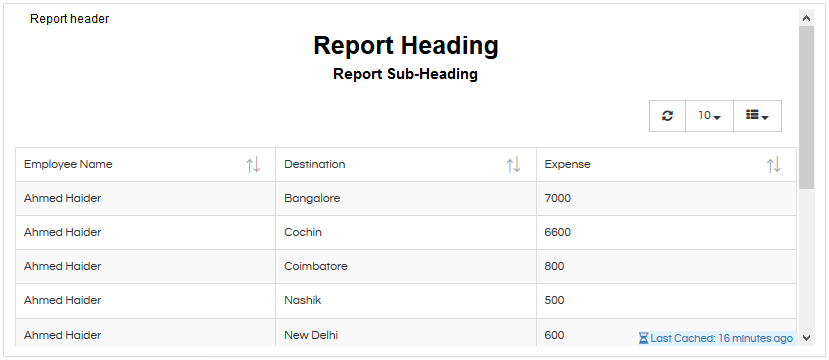Click the hourglass Last Cached icon
The width and height of the screenshot is (829, 360).
tap(643, 338)
